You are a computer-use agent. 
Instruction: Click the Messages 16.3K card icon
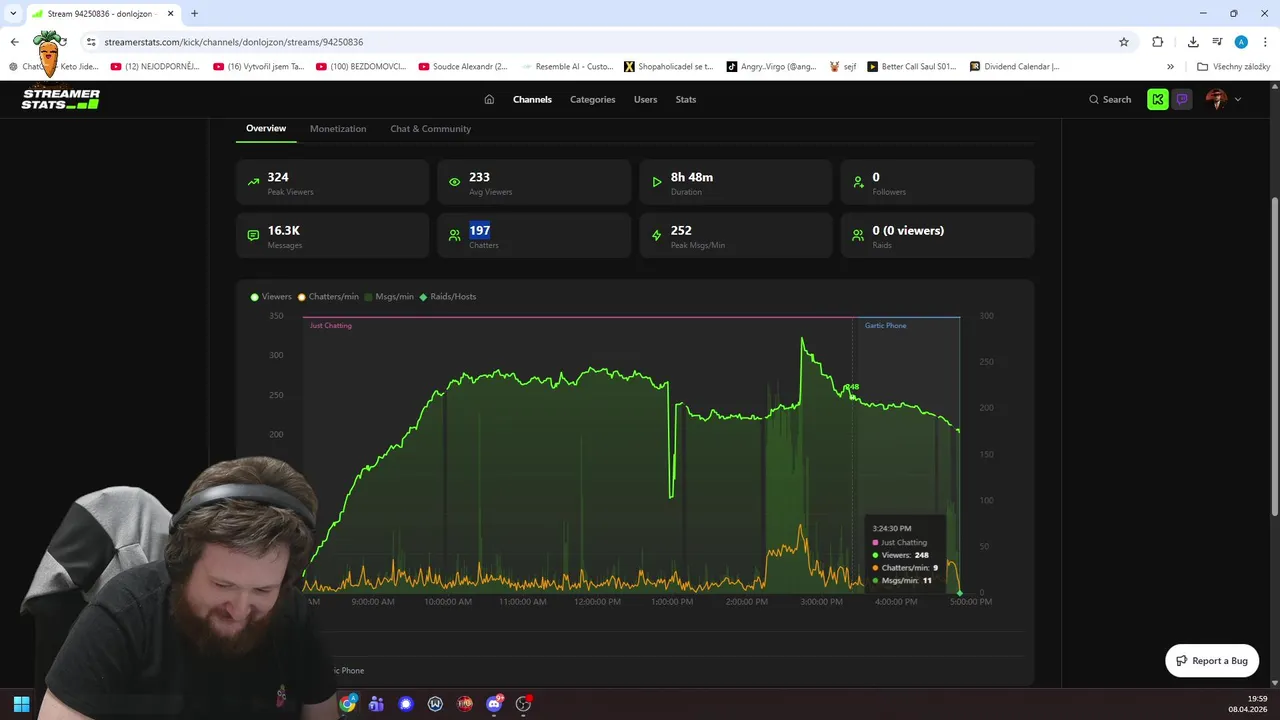coord(253,236)
